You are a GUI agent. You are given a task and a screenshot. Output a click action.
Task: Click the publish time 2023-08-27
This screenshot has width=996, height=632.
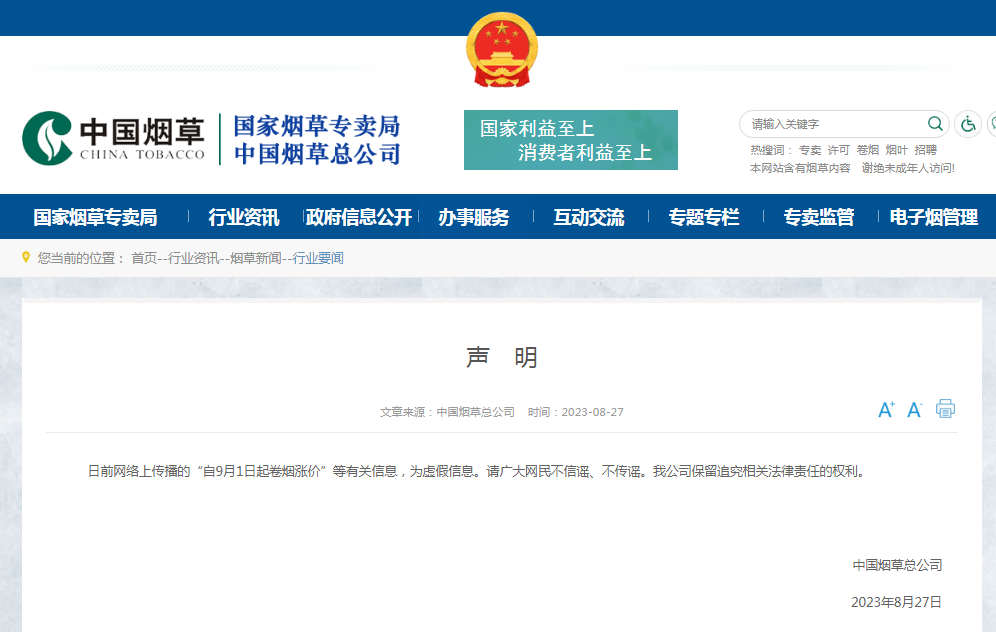[x=592, y=412]
